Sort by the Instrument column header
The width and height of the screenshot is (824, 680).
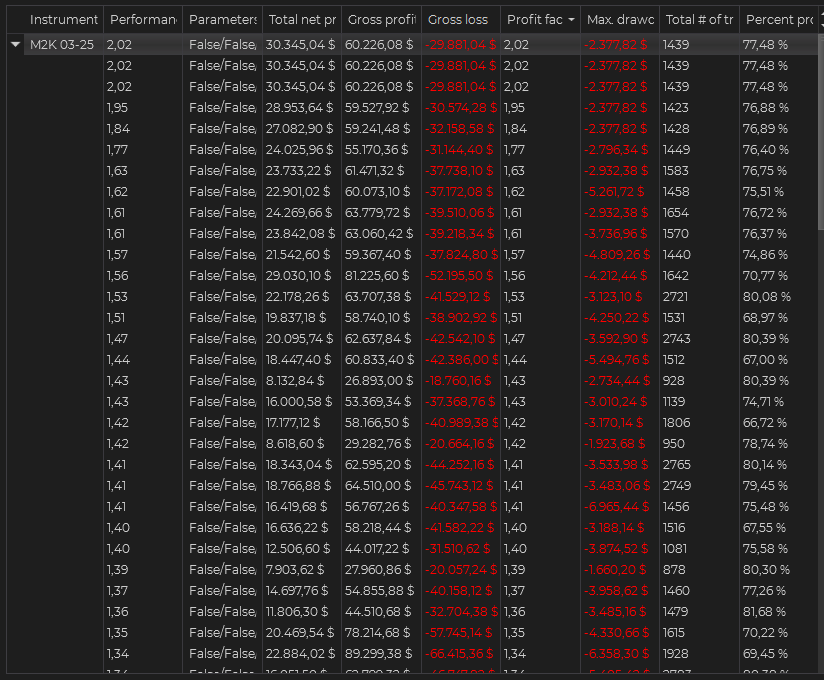(63, 20)
